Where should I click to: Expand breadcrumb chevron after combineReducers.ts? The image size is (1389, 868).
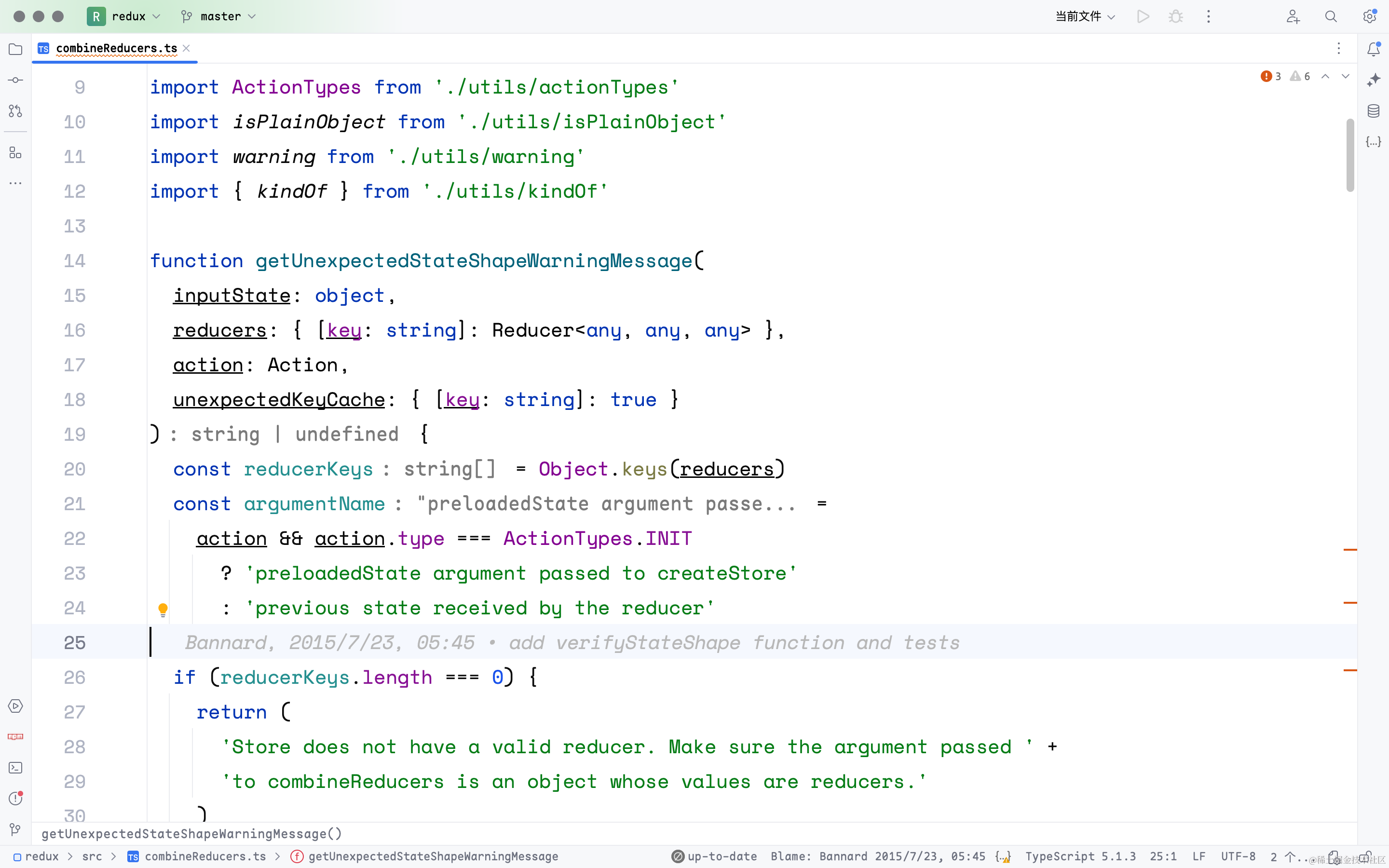[278, 856]
